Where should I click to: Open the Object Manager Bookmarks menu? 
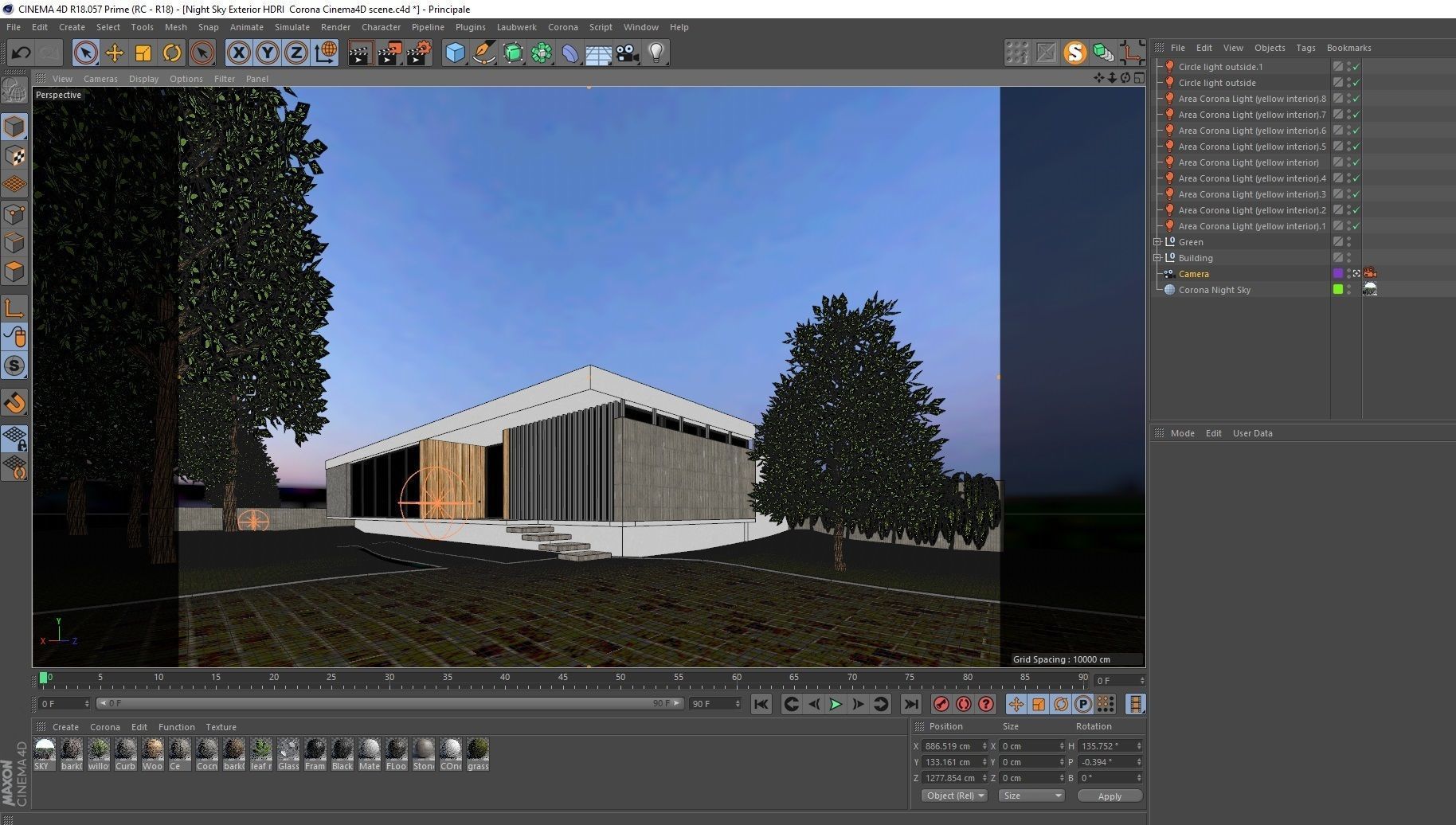1348,48
